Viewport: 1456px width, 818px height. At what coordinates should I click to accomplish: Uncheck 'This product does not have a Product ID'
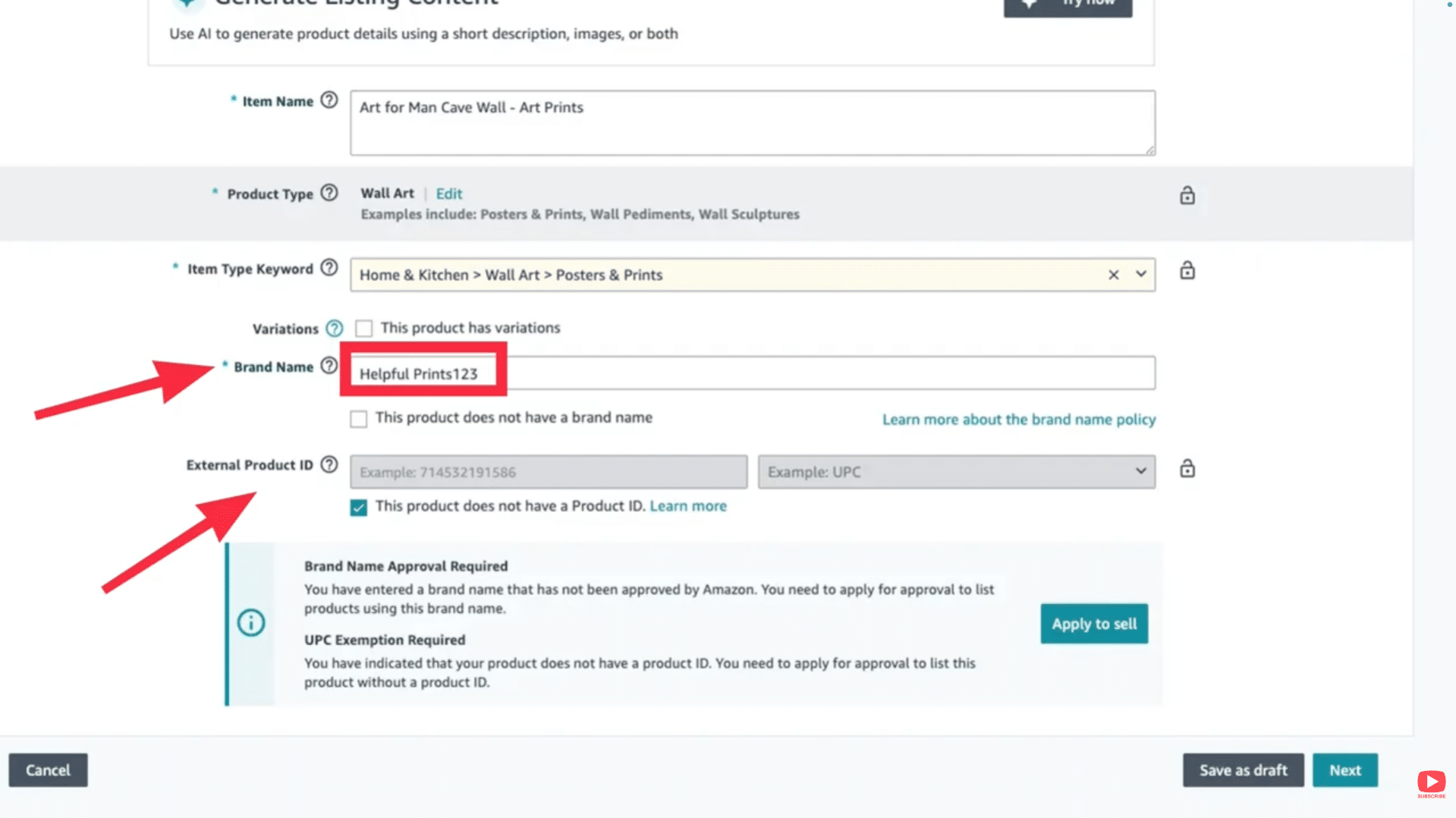click(358, 507)
